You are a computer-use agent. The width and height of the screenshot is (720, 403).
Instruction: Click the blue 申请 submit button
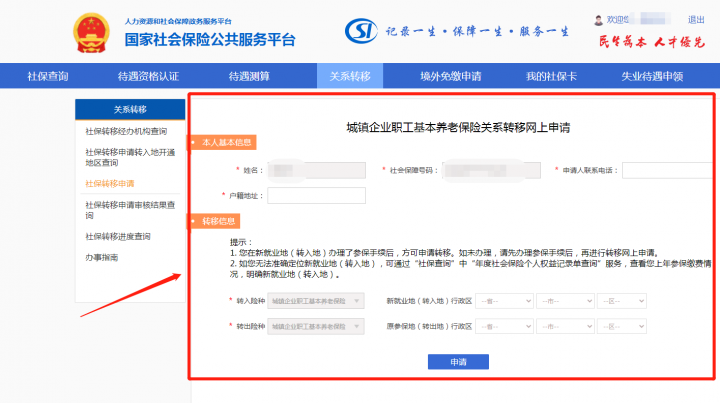[457, 361]
